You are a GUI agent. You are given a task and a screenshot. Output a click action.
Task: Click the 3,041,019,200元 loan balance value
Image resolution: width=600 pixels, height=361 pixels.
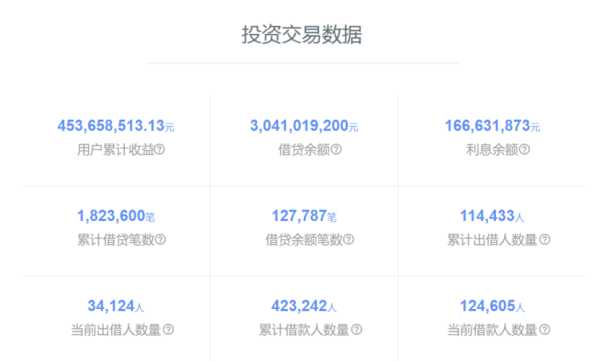tap(304, 126)
